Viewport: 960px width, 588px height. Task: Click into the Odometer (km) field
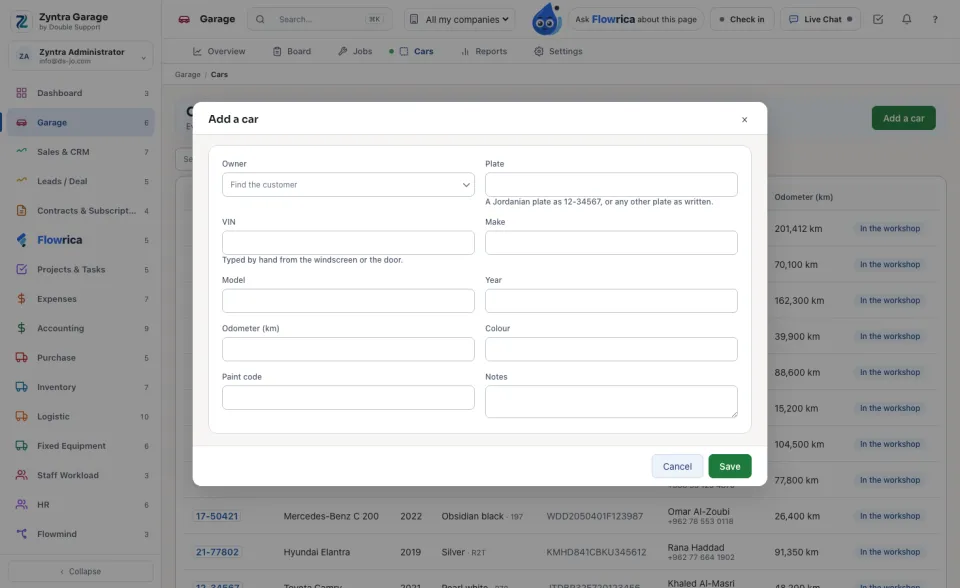click(348, 349)
